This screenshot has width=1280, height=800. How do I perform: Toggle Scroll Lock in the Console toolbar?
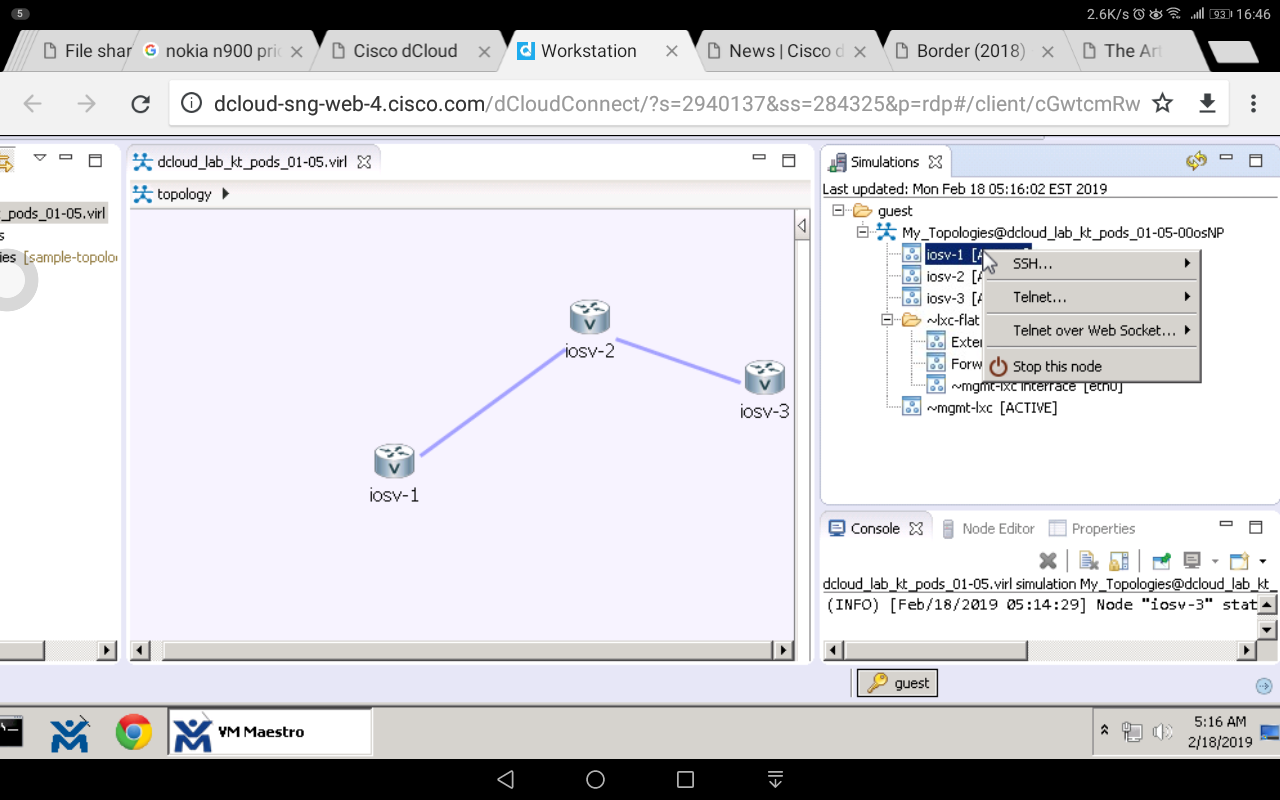[1118, 560]
